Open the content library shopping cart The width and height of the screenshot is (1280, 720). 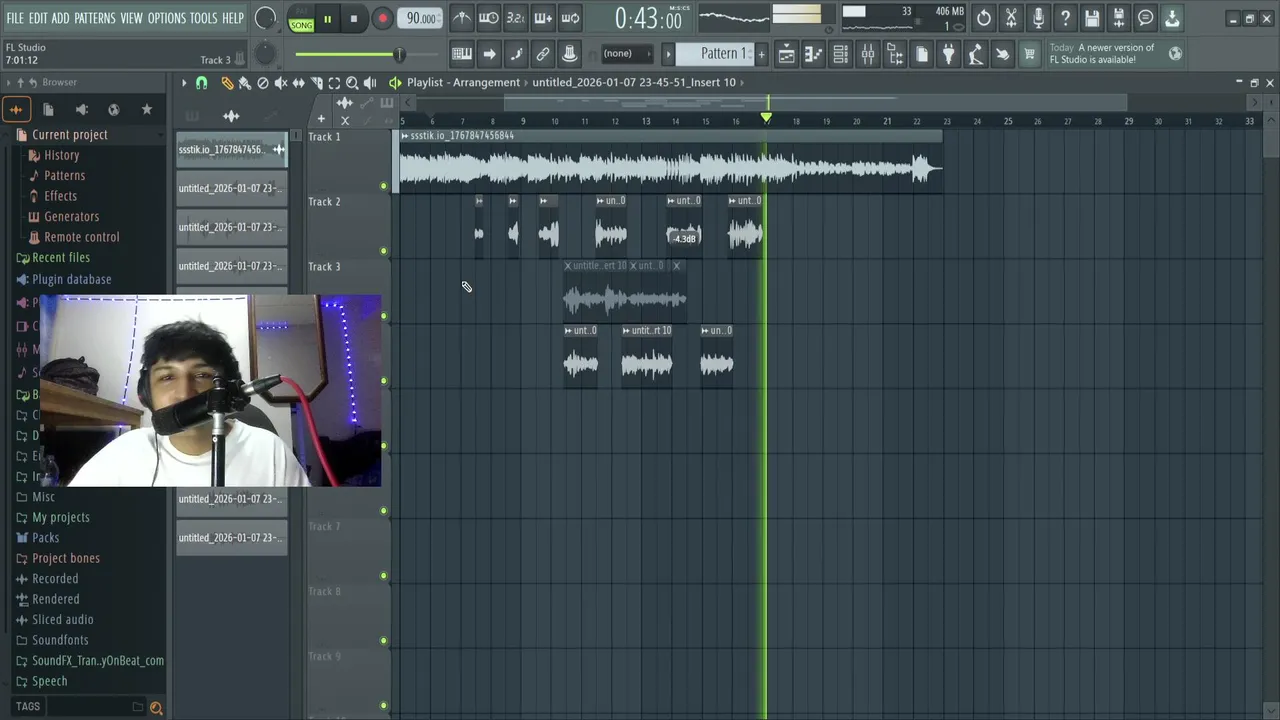[x=1029, y=54]
